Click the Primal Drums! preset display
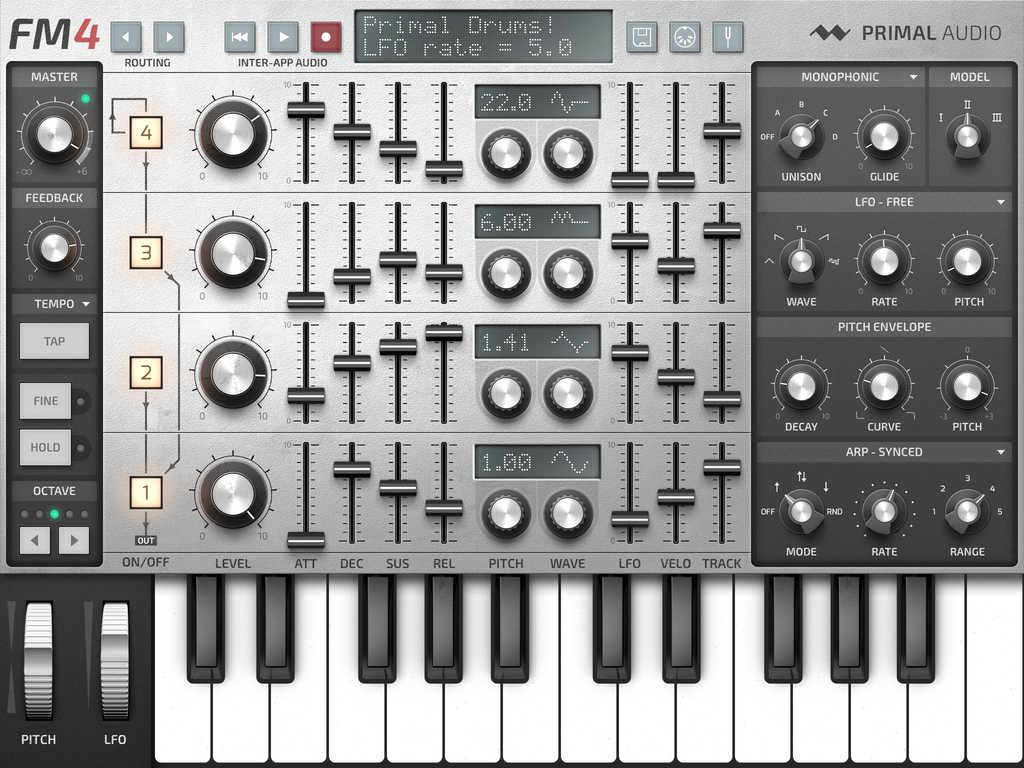The width and height of the screenshot is (1024, 768). (x=483, y=37)
